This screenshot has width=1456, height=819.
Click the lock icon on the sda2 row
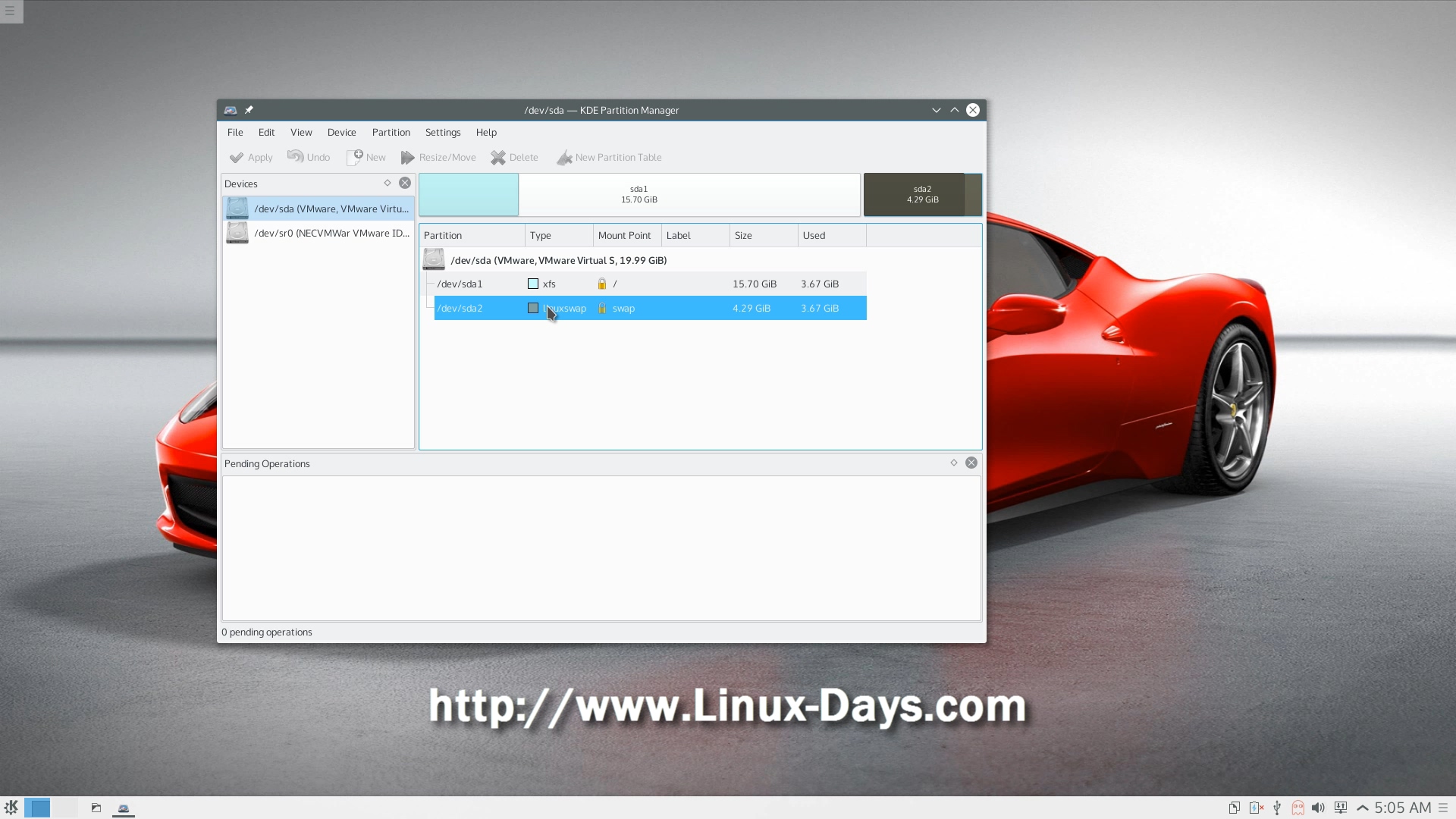pyautogui.click(x=602, y=308)
